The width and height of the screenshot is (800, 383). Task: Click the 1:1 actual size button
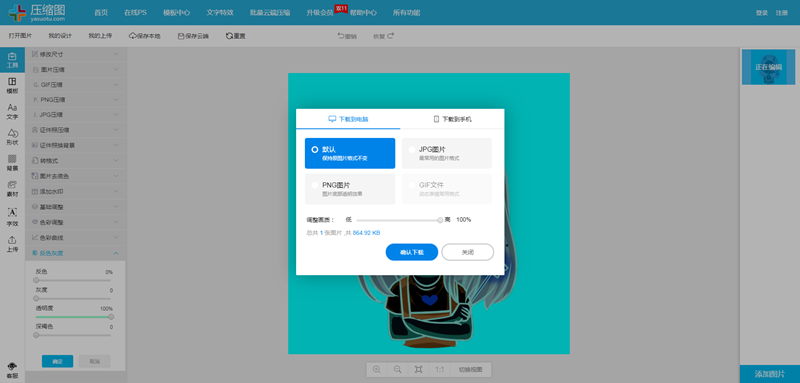pyautogui.click(x=439, y=370)
